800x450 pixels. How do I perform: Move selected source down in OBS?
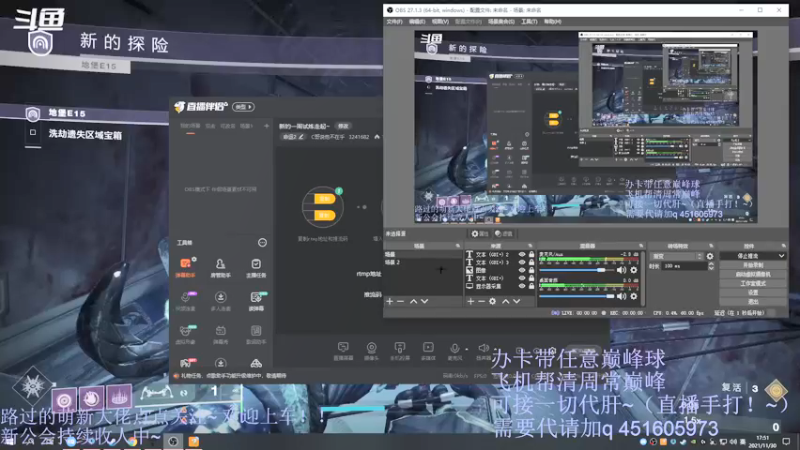click(516, 302)
